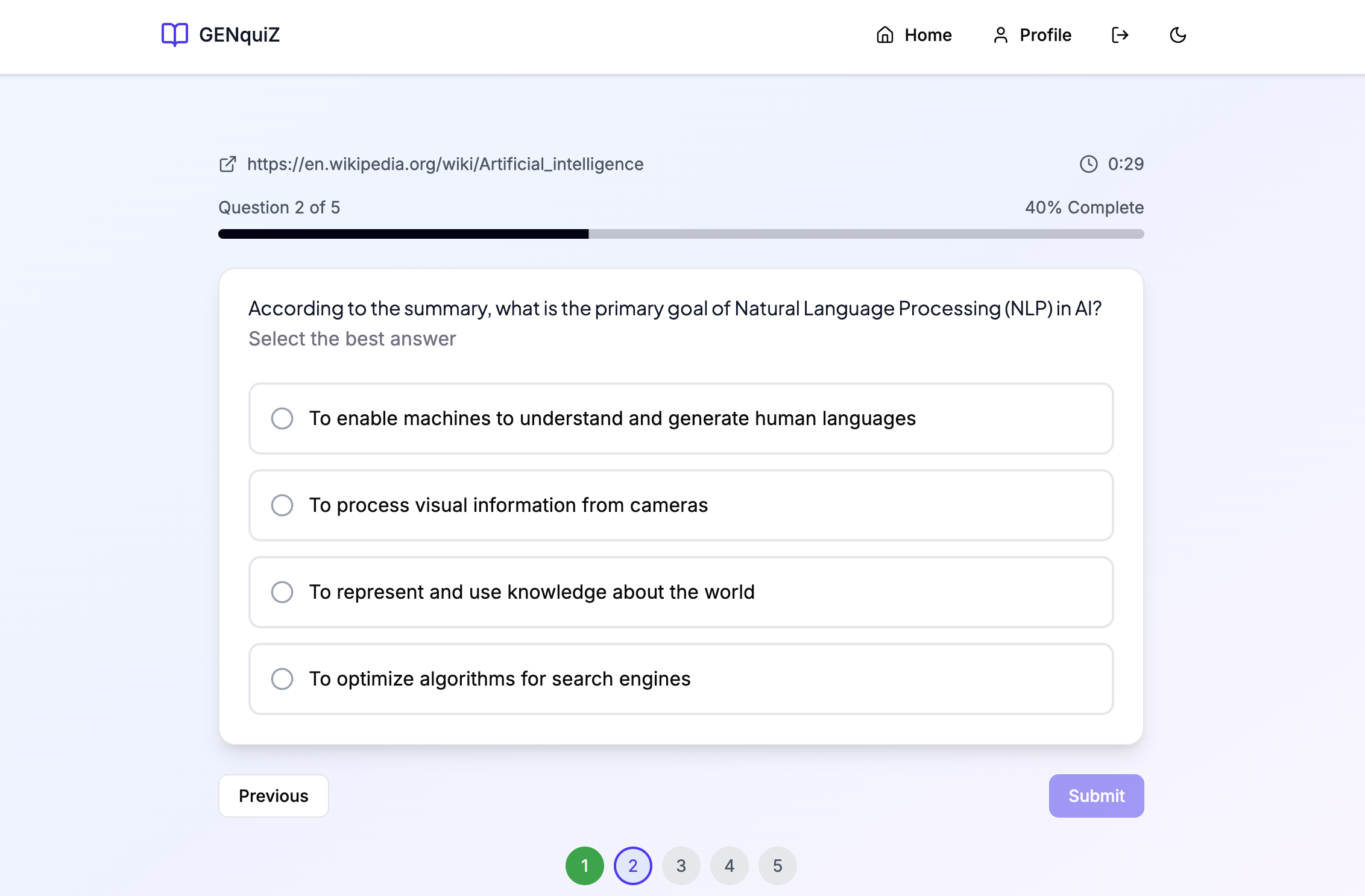Click the external link icon beside URL
Image resolution: width=1365 pixels, height=896 pixels.
(228, 164)
